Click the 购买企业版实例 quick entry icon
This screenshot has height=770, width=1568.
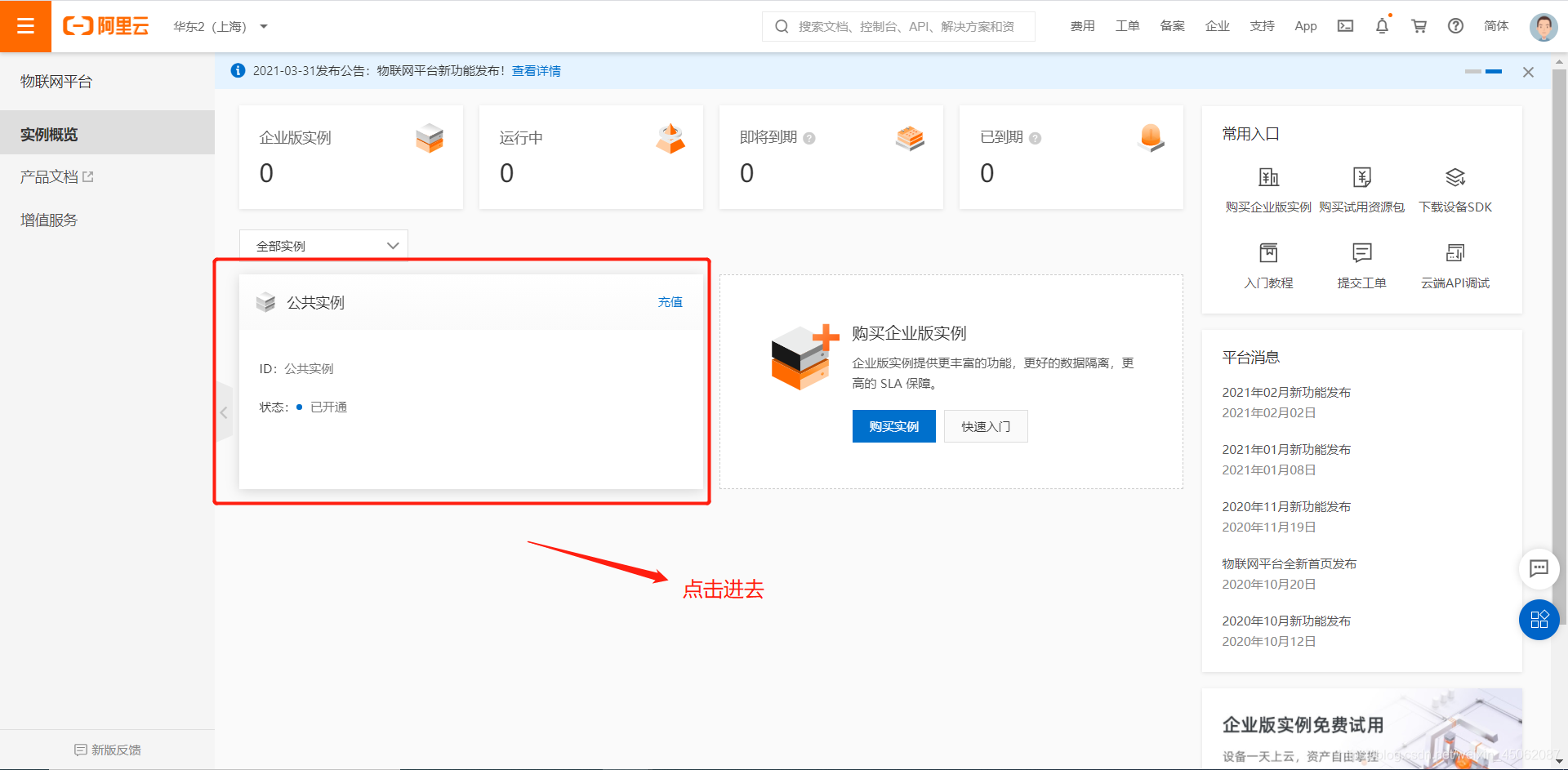coord(1268,177)
